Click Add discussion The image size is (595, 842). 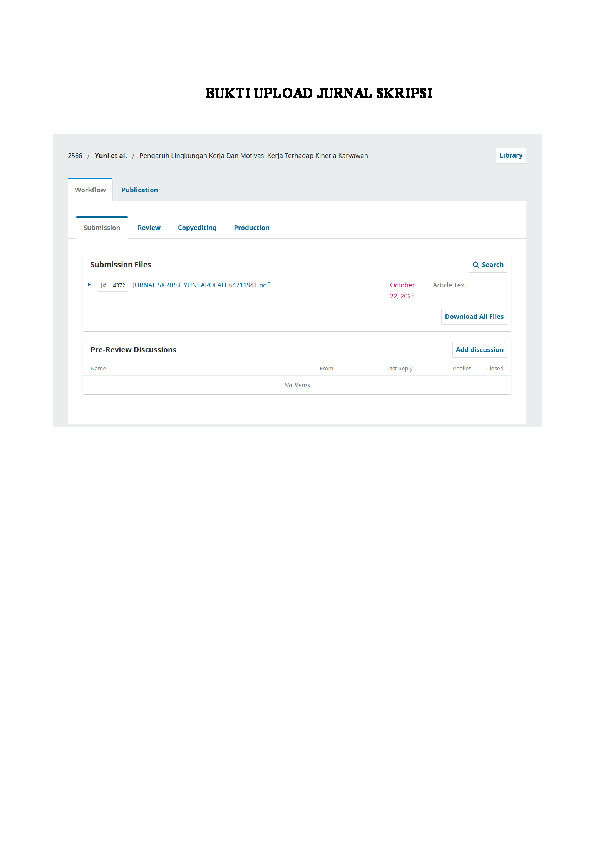click(480, 350)
